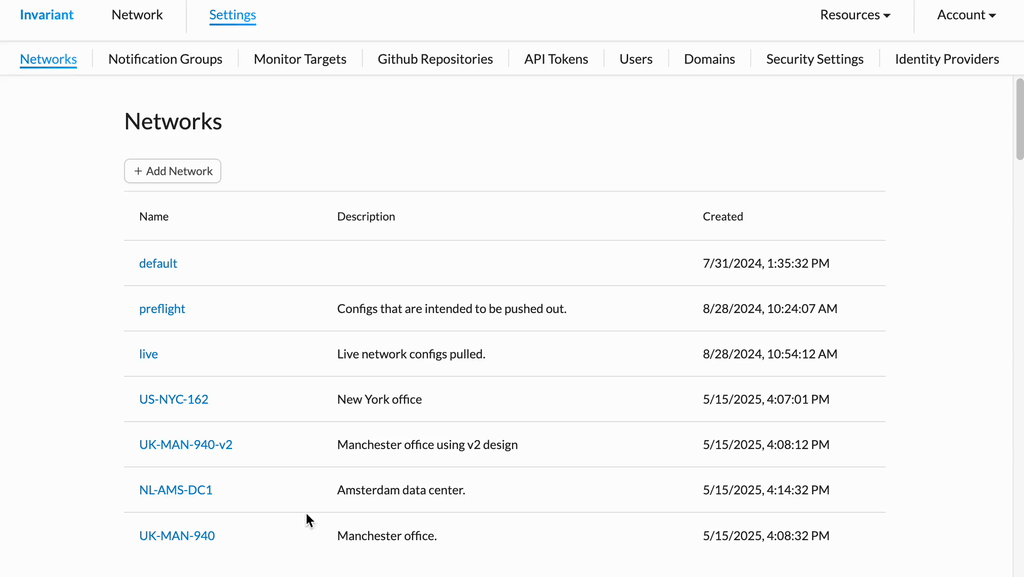Open the preflight network
Image resolution: width=1024 pixels, height=577 pixels.
[x=162, y=309]
